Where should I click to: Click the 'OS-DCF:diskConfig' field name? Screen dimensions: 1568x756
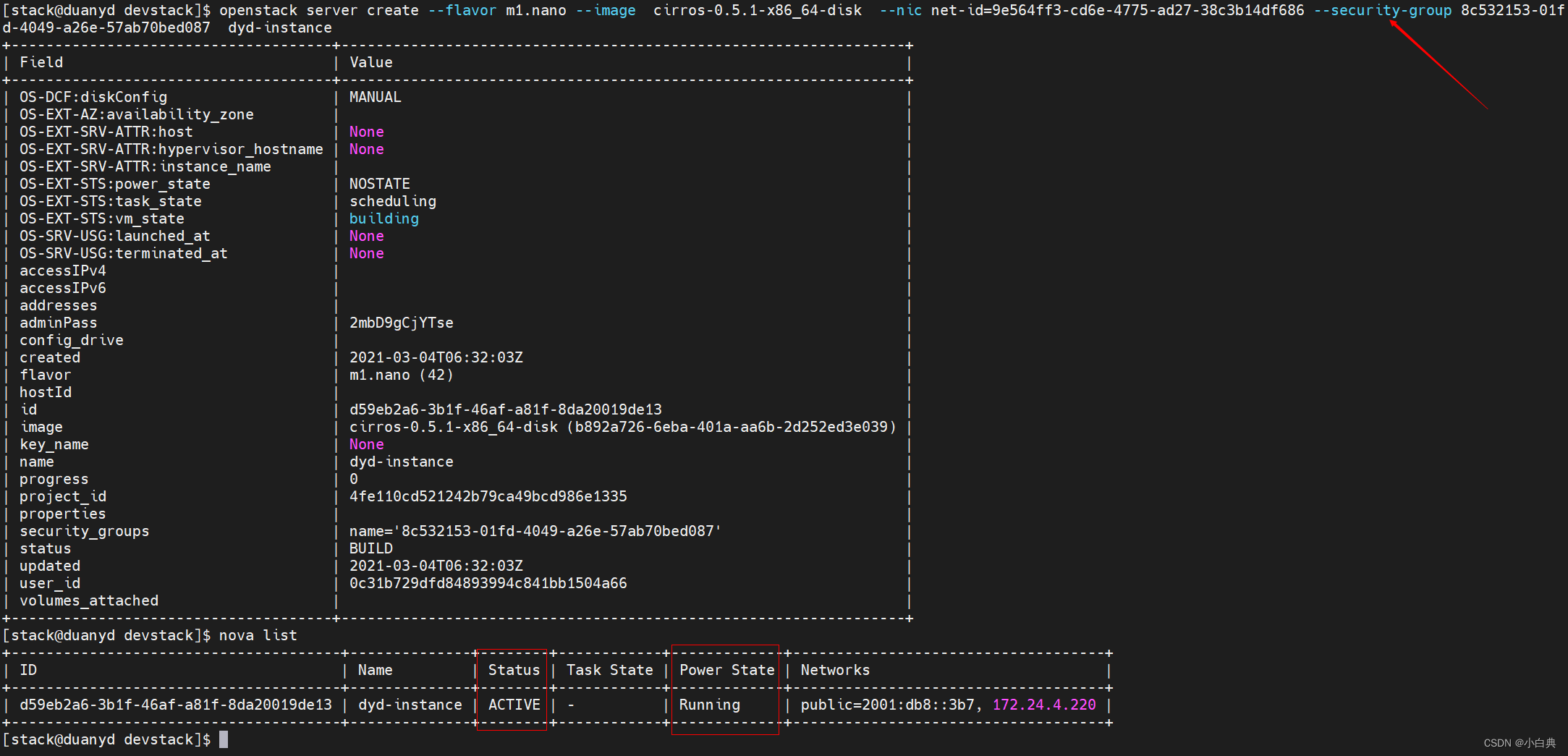93,97
